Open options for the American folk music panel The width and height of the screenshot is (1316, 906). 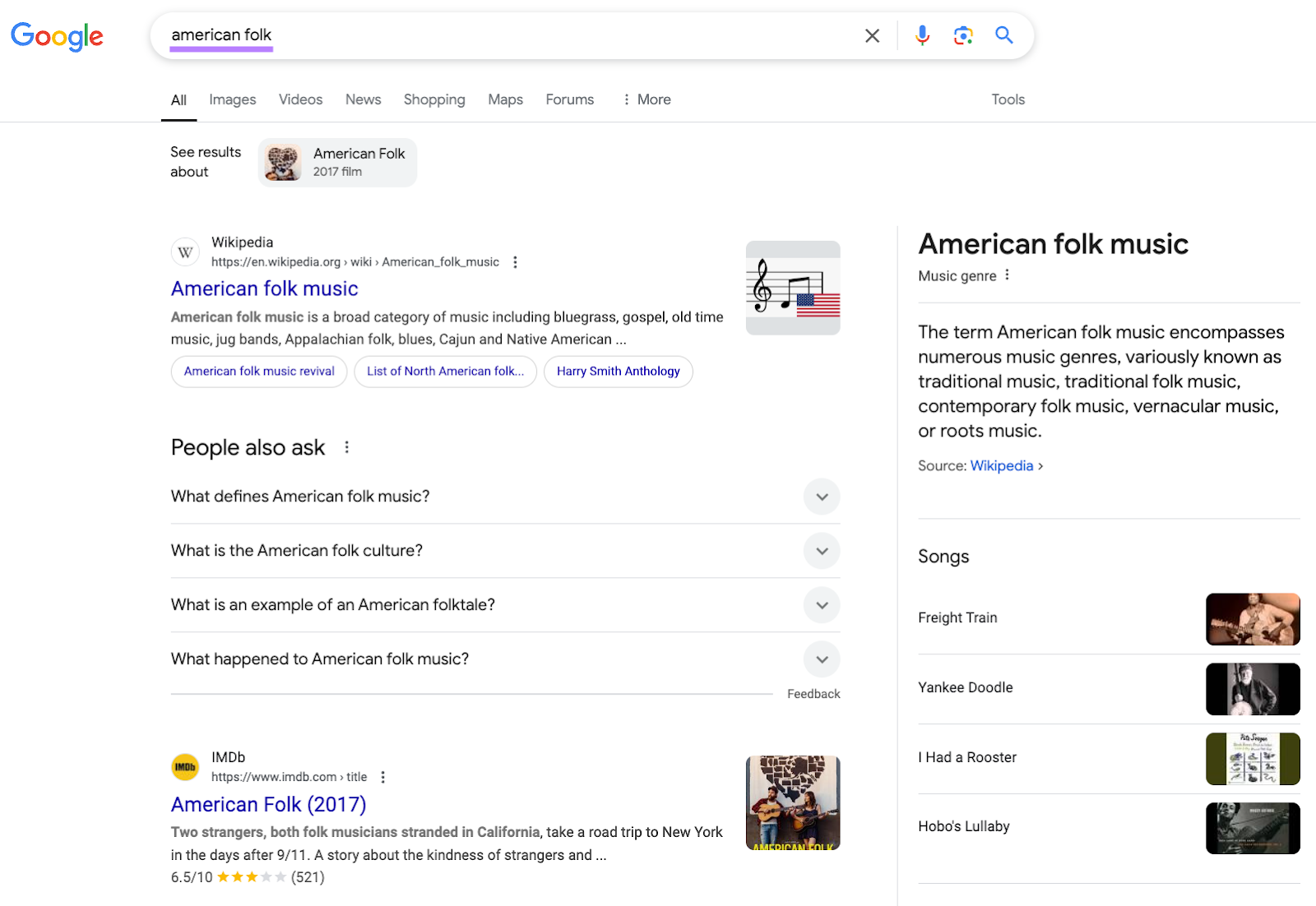coord(1007,275)
